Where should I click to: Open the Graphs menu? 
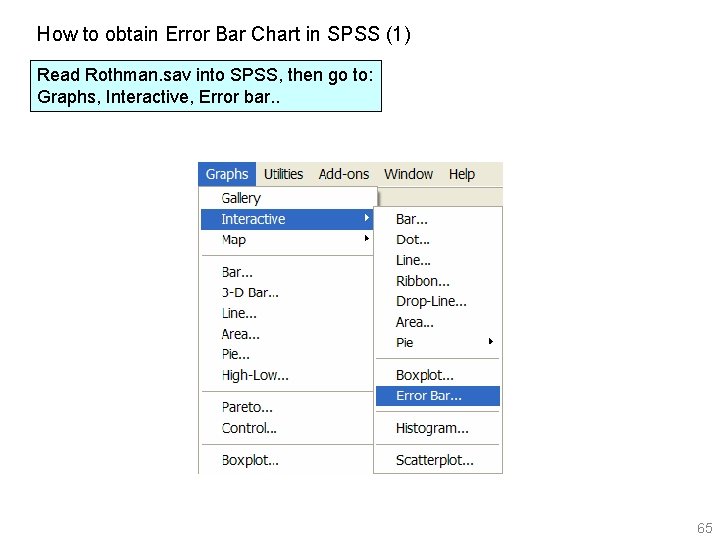[x=227, y=174]
